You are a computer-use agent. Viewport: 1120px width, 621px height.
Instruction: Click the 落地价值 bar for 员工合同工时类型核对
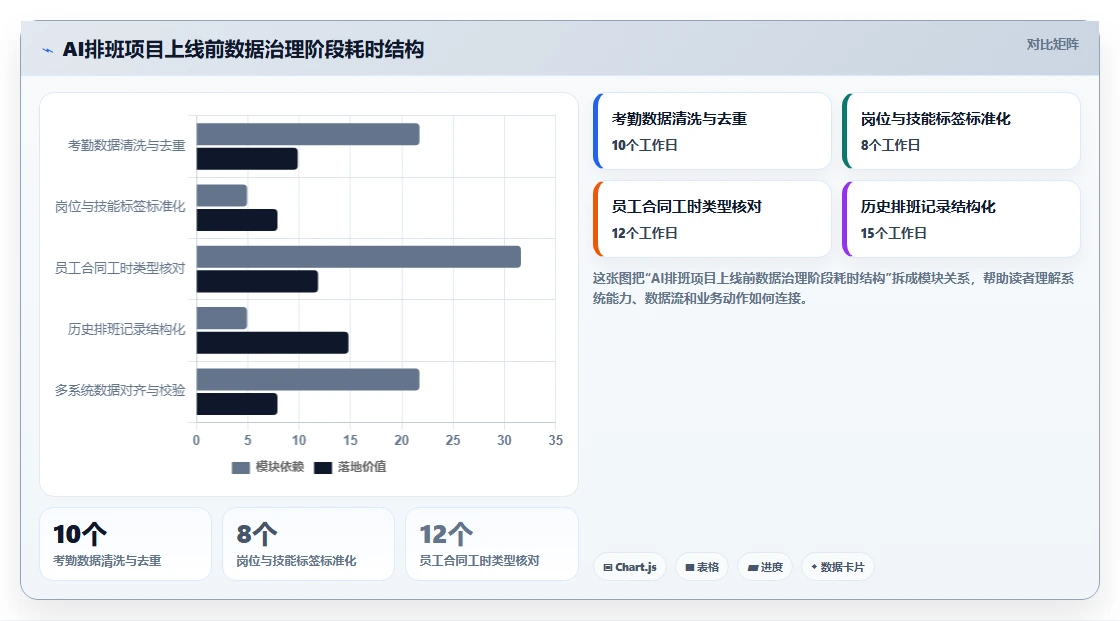click(257, 282)
